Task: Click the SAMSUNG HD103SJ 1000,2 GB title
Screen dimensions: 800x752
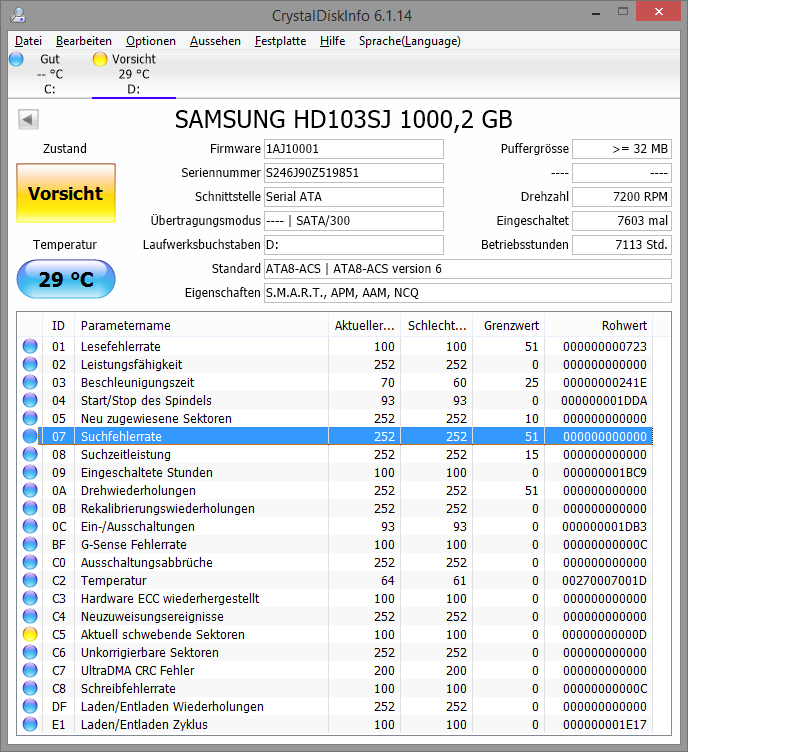Action: 343,119
